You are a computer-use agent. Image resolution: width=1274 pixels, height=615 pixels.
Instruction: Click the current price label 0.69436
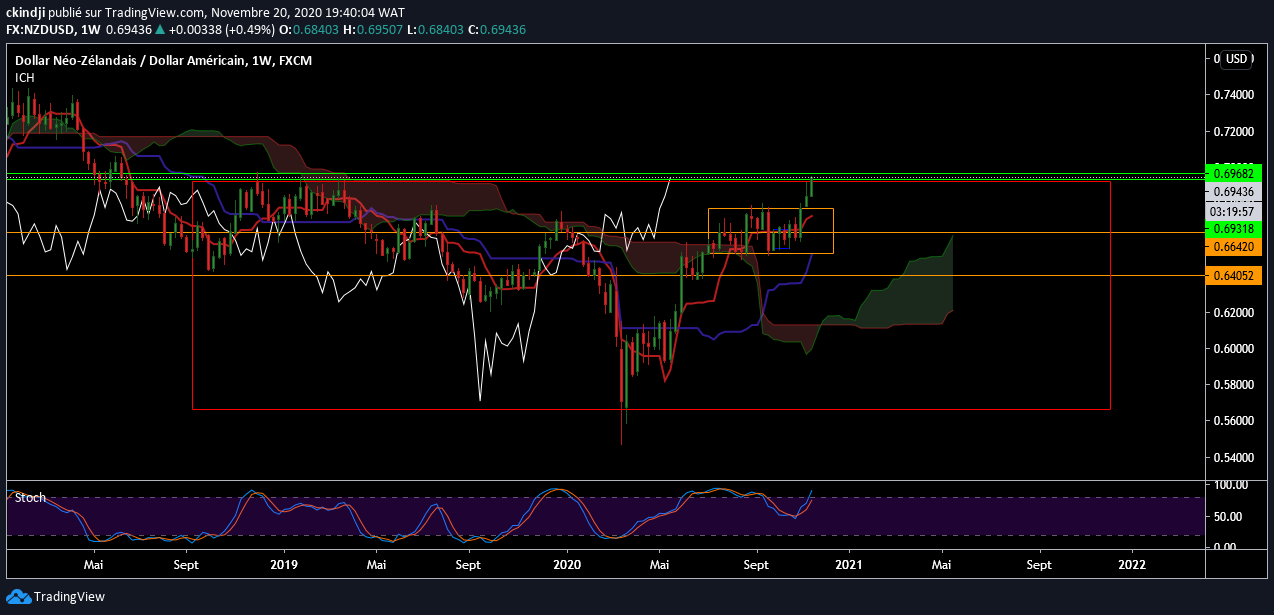pos(1234,192)
